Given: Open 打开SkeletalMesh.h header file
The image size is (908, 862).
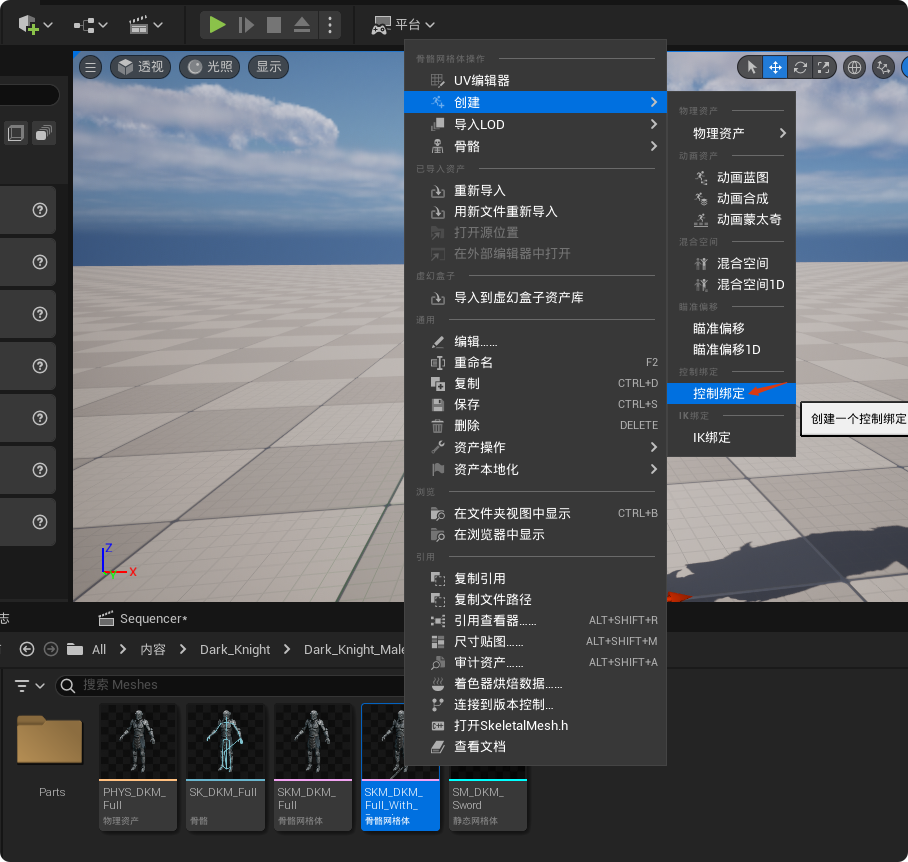Looking at the screenshot, I should click(x=535, y=725).
